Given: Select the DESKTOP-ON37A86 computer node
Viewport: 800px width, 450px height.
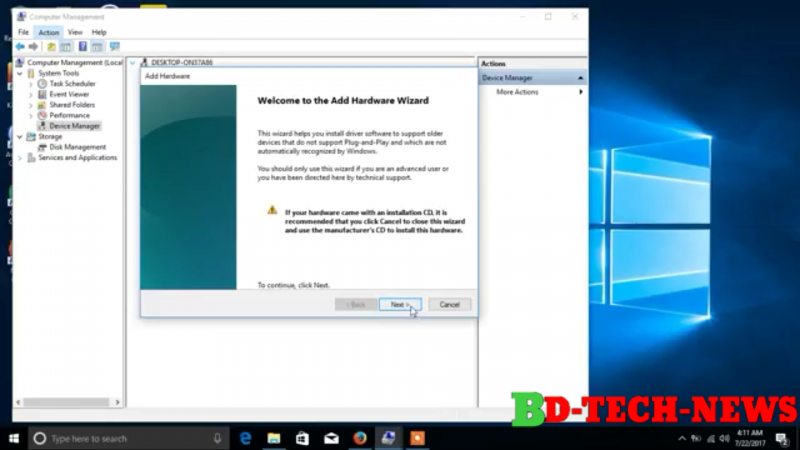Looking at the screenshot, I should pyautogui.click(x=182, y=62).
